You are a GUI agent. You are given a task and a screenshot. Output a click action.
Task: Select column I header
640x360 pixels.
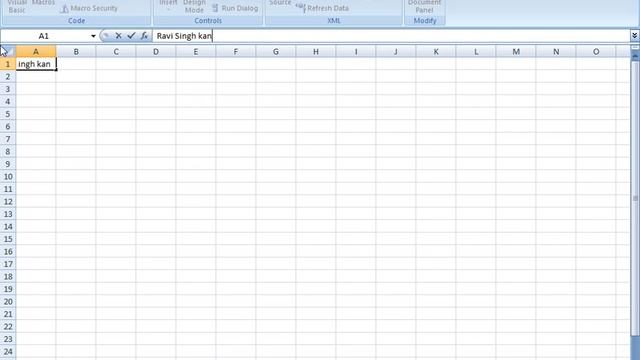click(356, 52)
